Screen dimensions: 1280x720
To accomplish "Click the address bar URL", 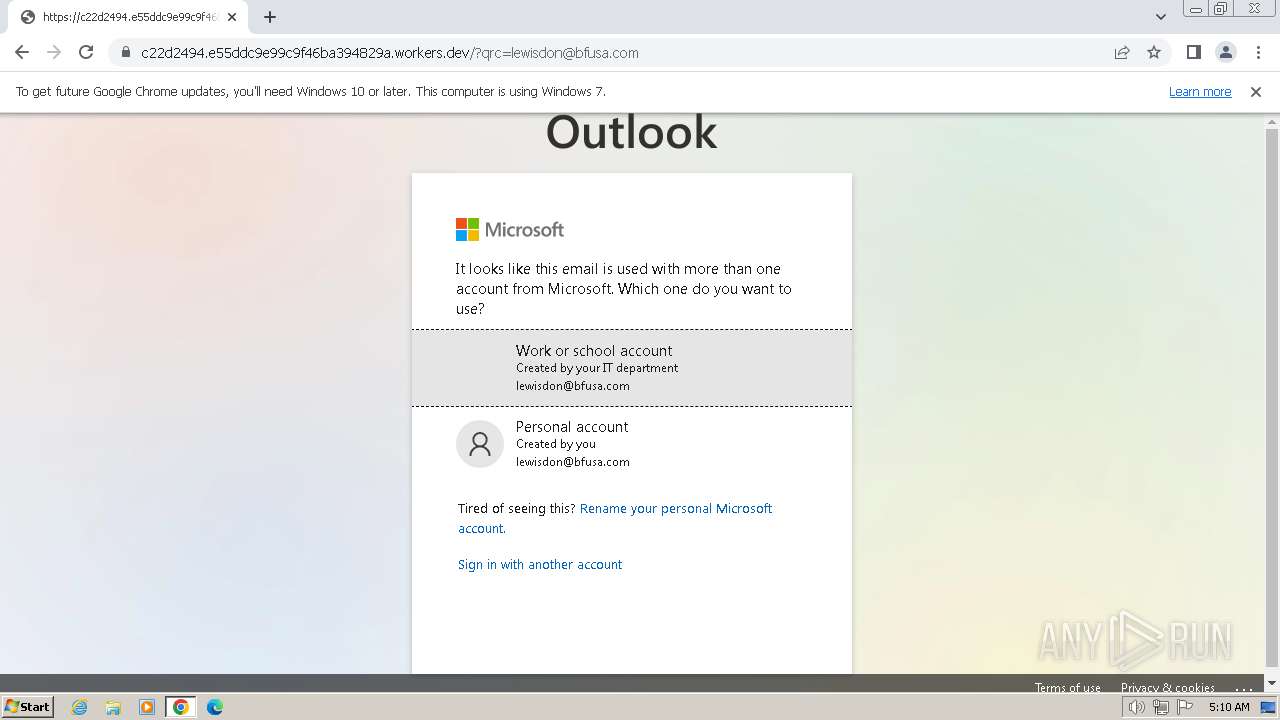I will coord(390,53).
